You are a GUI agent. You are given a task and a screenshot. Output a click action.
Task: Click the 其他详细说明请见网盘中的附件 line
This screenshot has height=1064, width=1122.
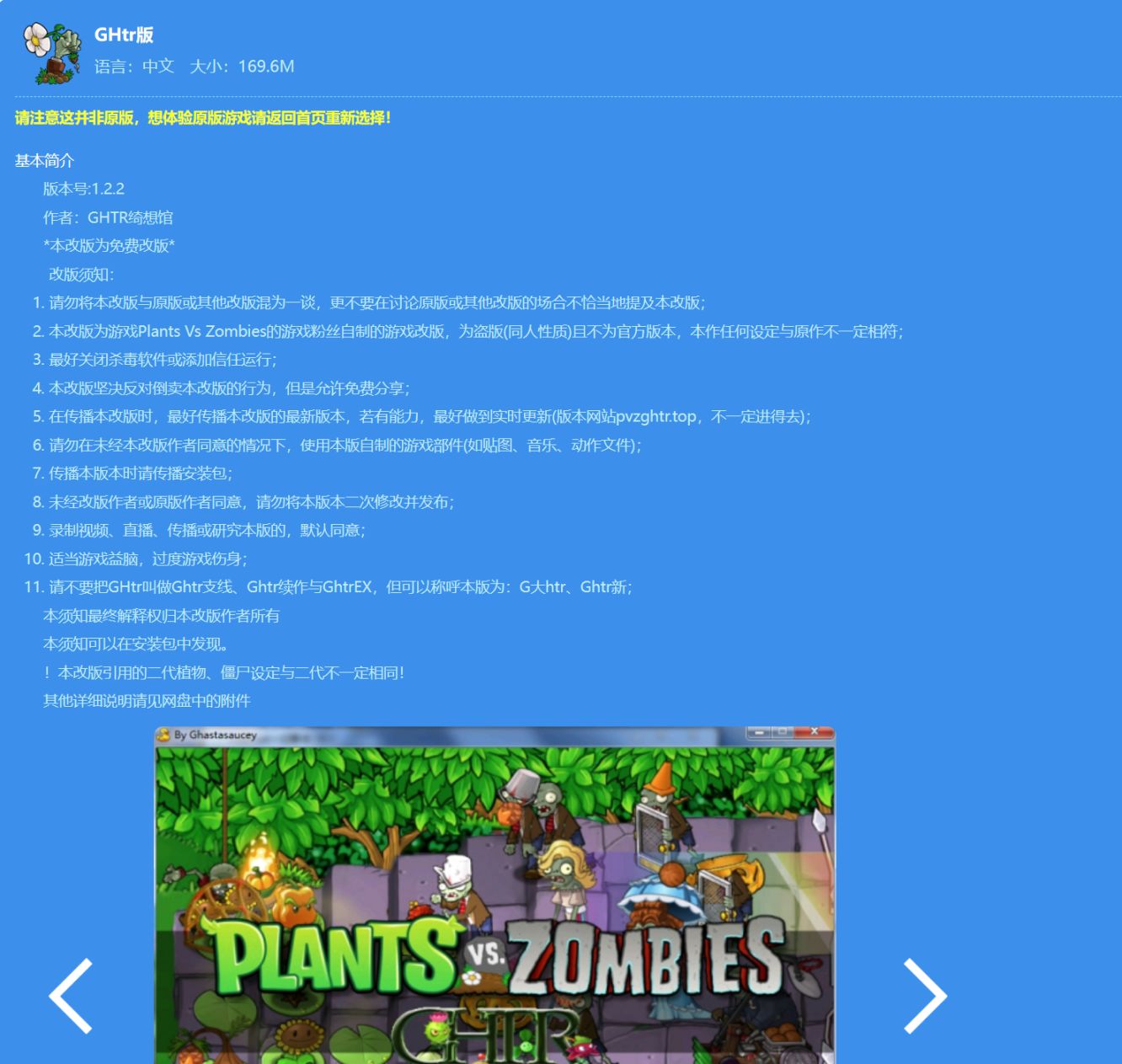point(147,701)
